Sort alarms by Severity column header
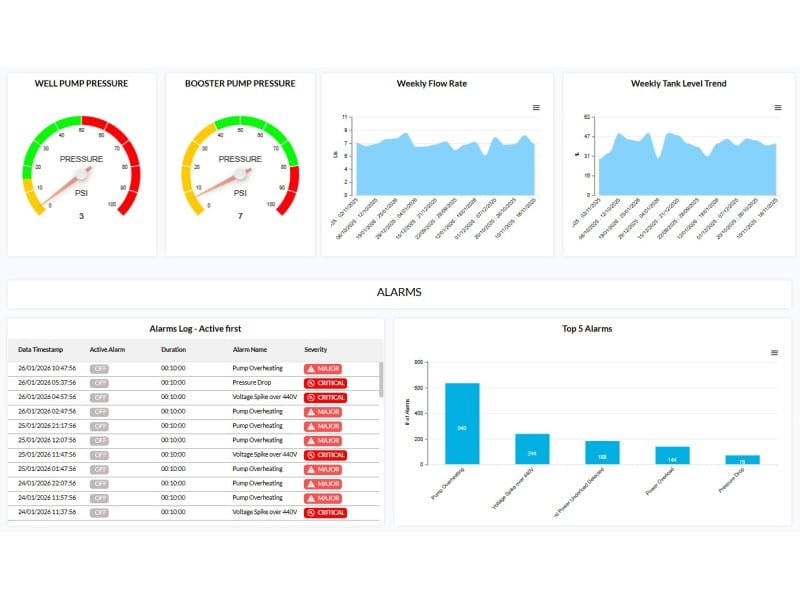 tap(315, 350)
